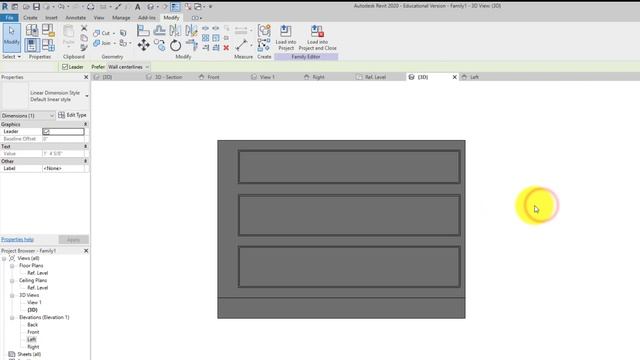Select the Right elevation in Project Browser
640x360 pixels.
click(33, 347)
